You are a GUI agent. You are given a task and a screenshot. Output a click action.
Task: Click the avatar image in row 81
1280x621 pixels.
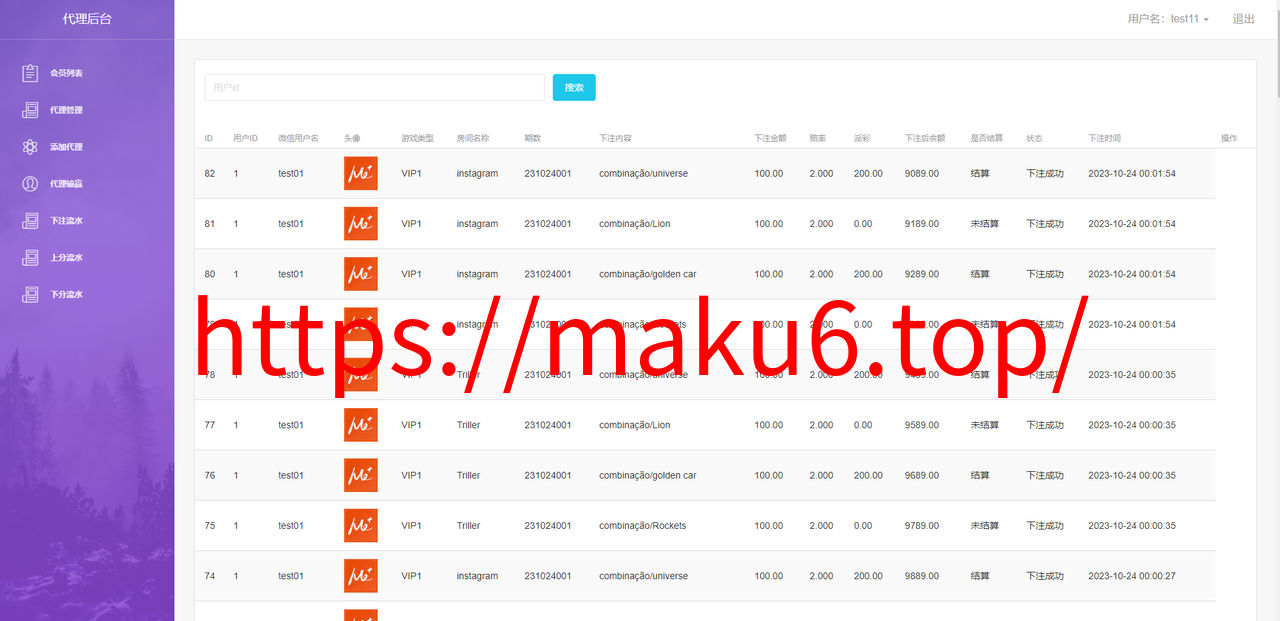pos(361,224)
